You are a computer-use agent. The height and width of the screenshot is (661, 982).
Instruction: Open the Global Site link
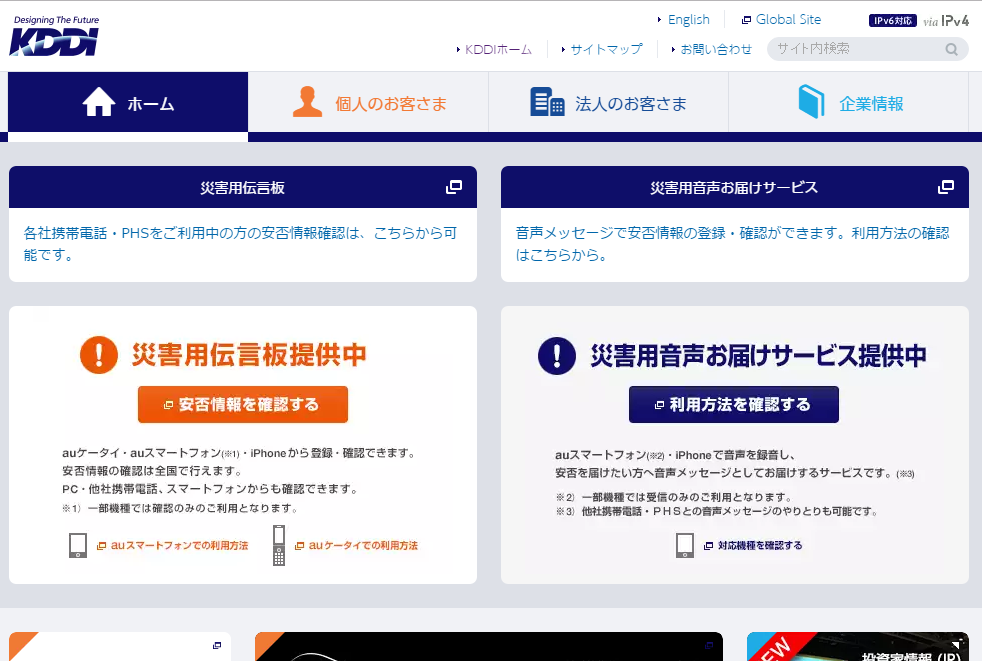click(x=788, y=19)
